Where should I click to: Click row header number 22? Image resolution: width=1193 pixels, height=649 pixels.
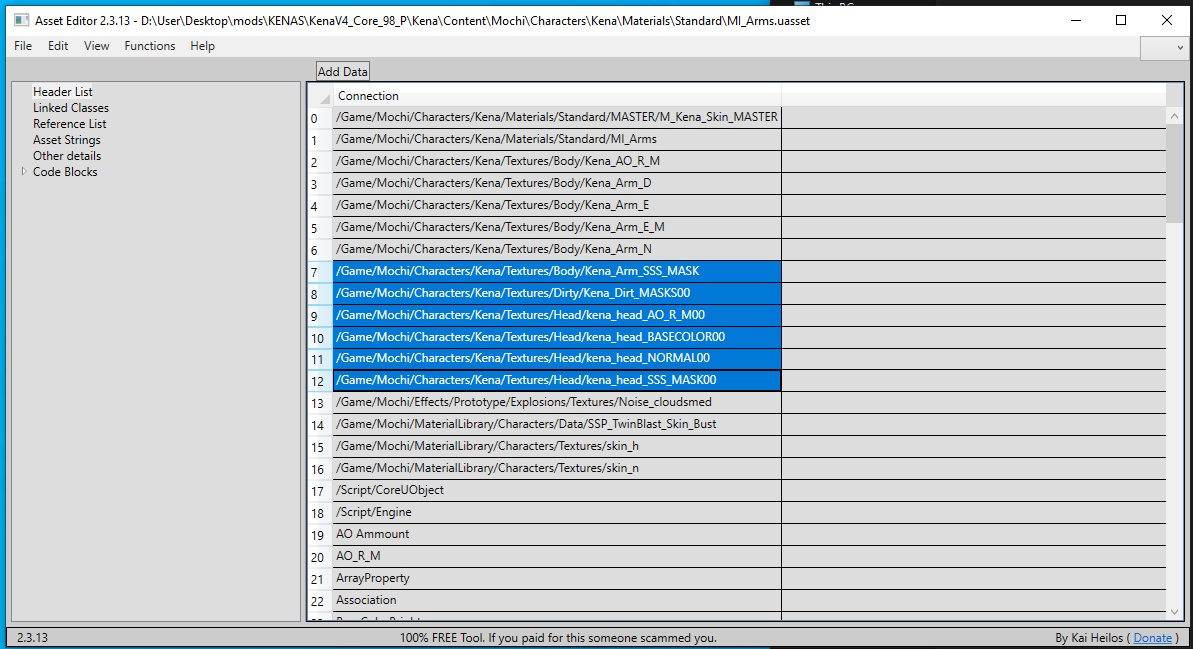(x=320, y=601)
